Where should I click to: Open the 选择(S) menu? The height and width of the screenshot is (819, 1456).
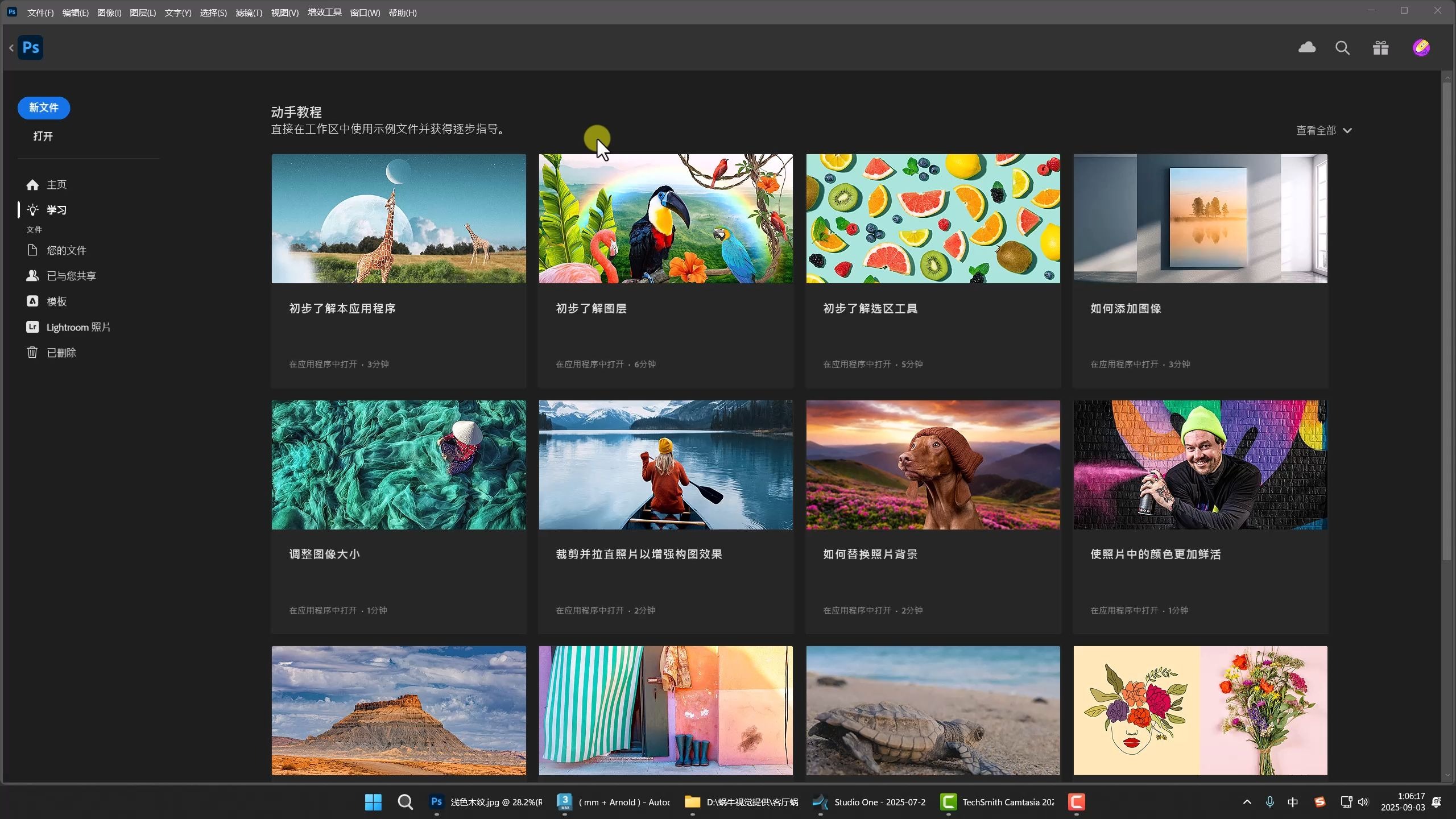point(213,13)
